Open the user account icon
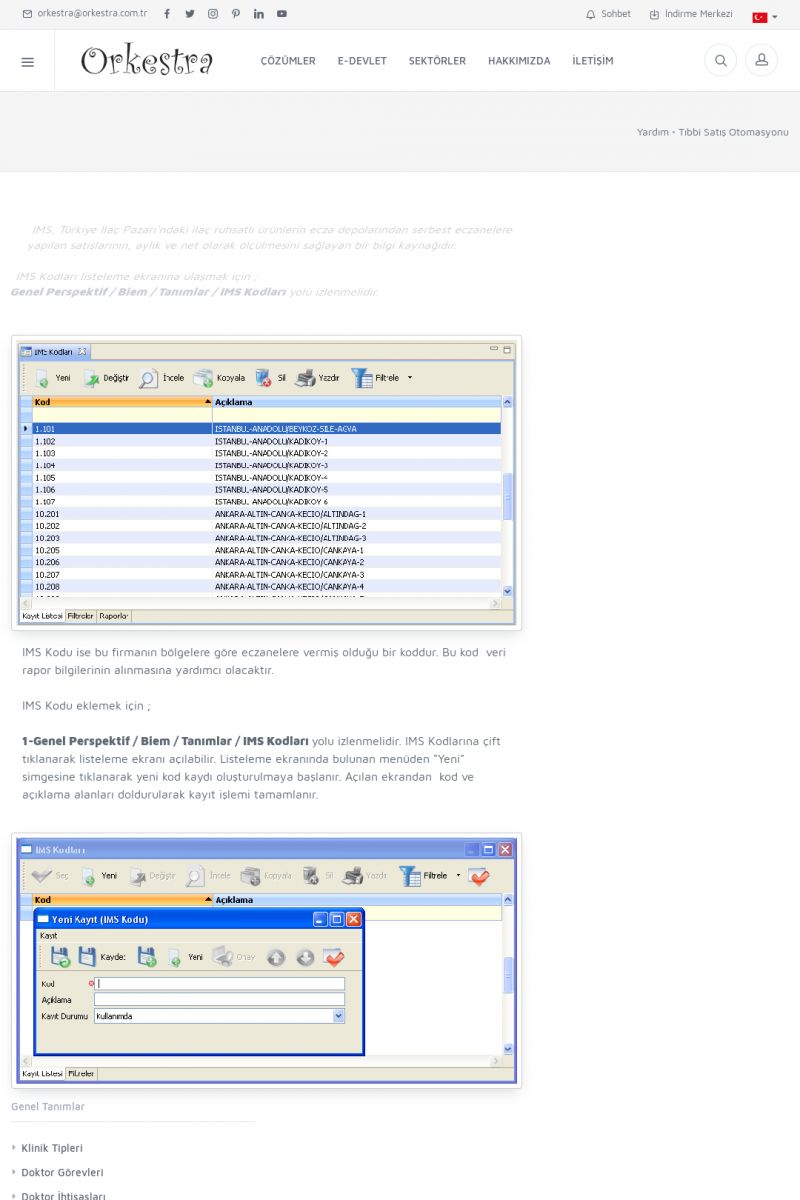Image resolution: width=800 pixels, height=1200 pixels. pyautogui.click(x=761, y=61)
